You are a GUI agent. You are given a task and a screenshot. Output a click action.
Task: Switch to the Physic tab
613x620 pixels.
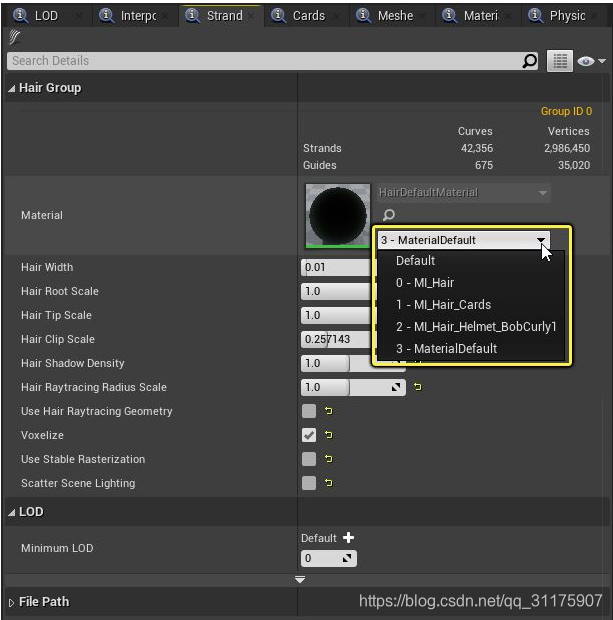pyautogui.click(x=567, y=15)
